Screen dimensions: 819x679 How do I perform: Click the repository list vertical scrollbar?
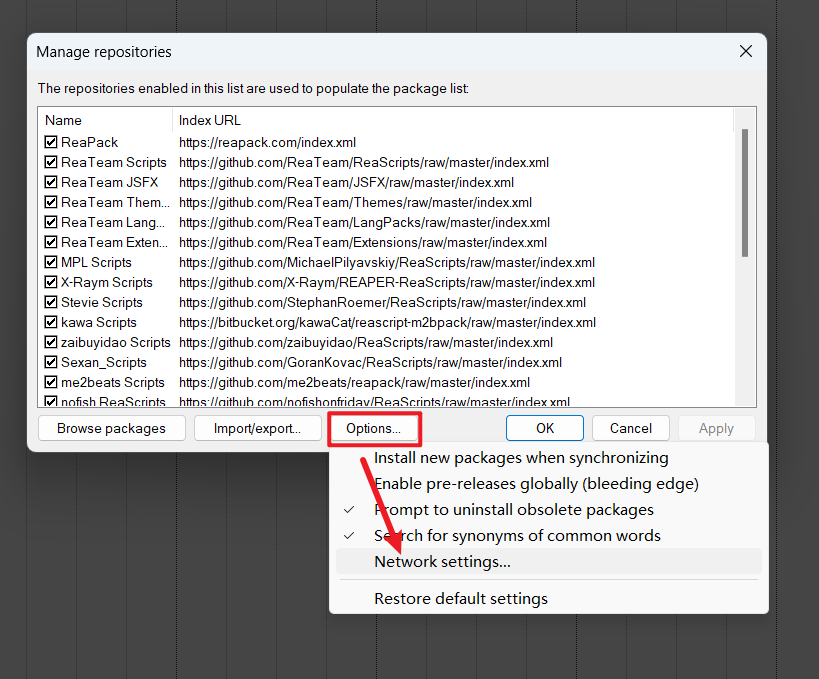coord(745,193)
